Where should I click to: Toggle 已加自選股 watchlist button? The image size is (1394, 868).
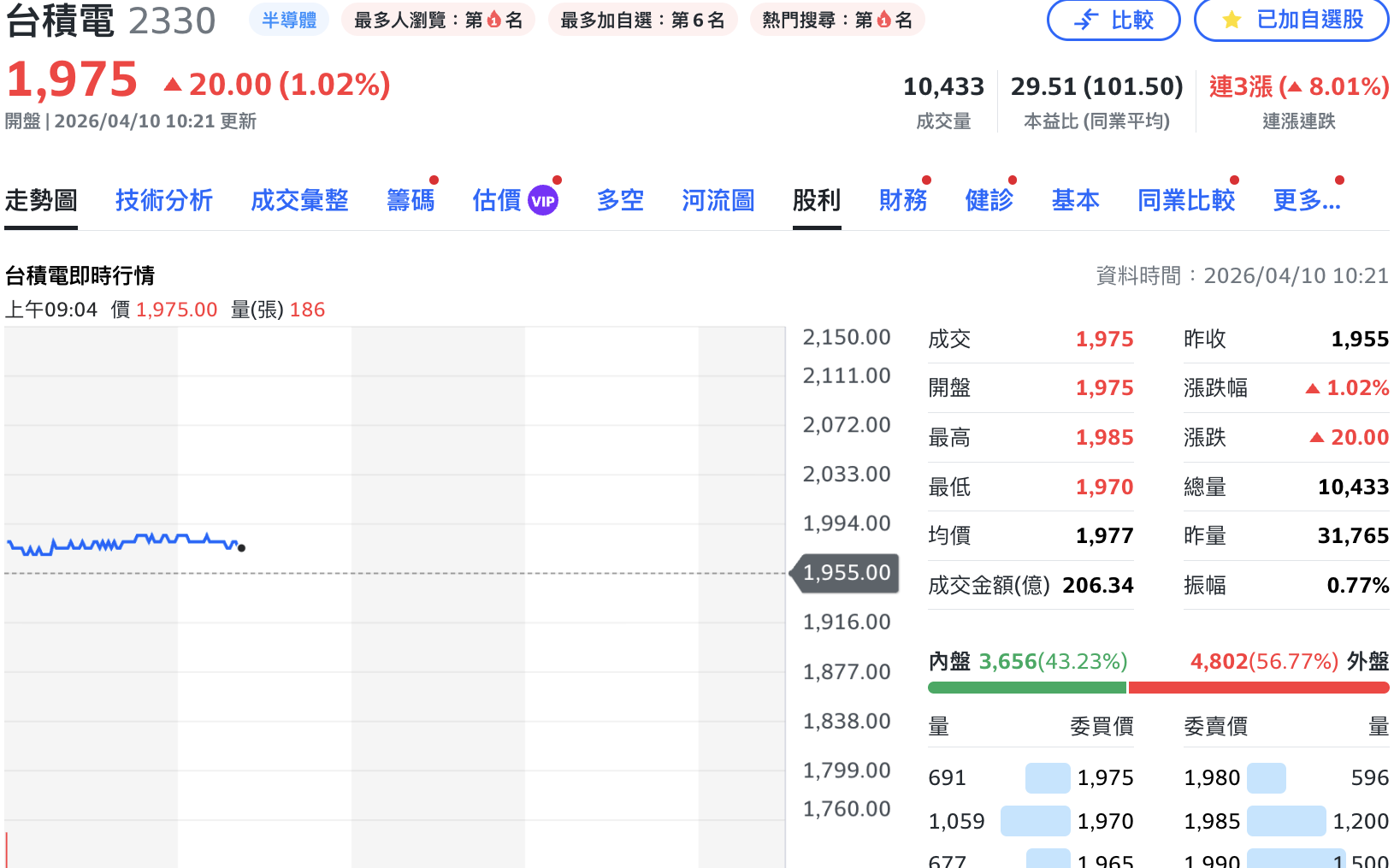click(x=1291, y=20)
